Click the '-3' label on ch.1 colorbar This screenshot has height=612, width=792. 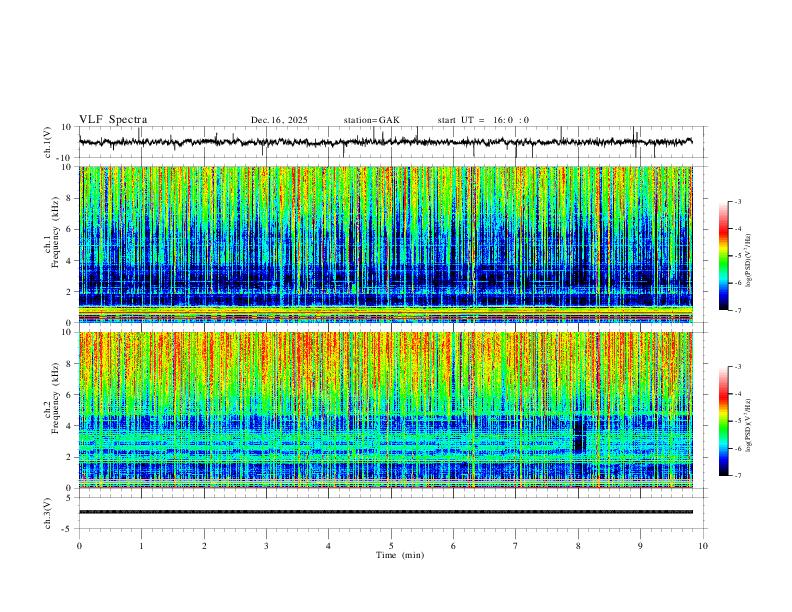(x=737, y=201)
